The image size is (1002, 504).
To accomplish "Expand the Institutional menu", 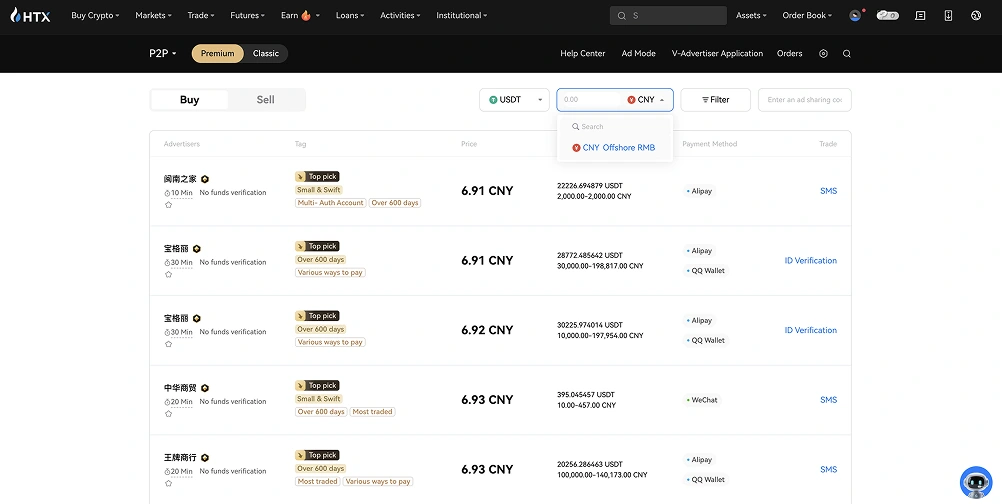I will click(461, 15).
